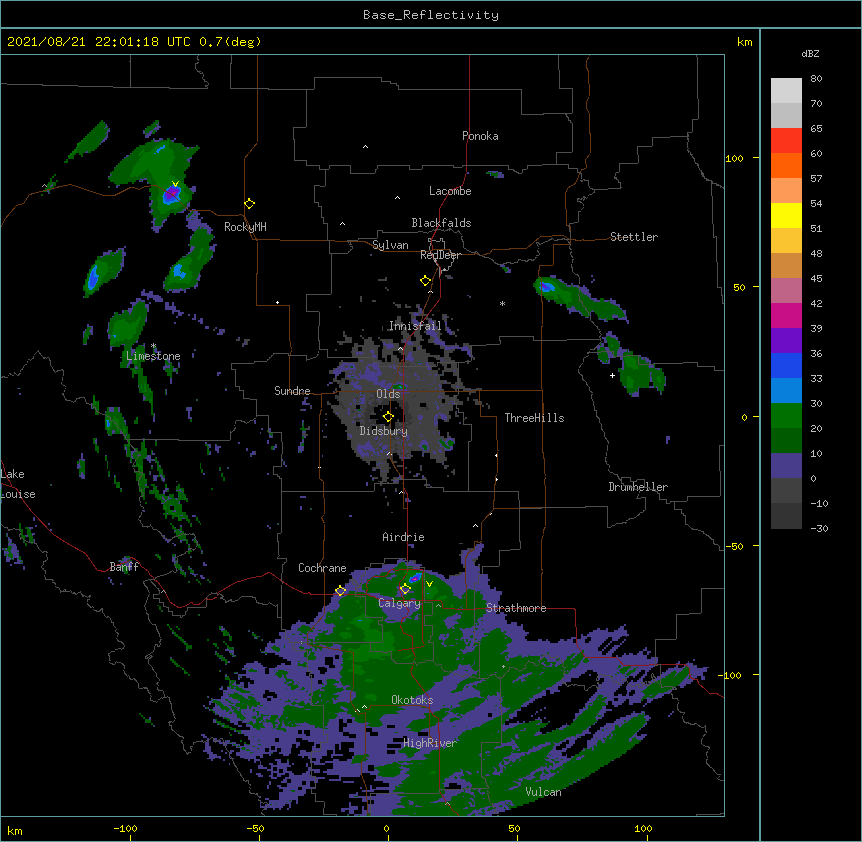This screenshot has width=862, height=842.
Task: Click the RockyMH label
Action: pos(245,227)
